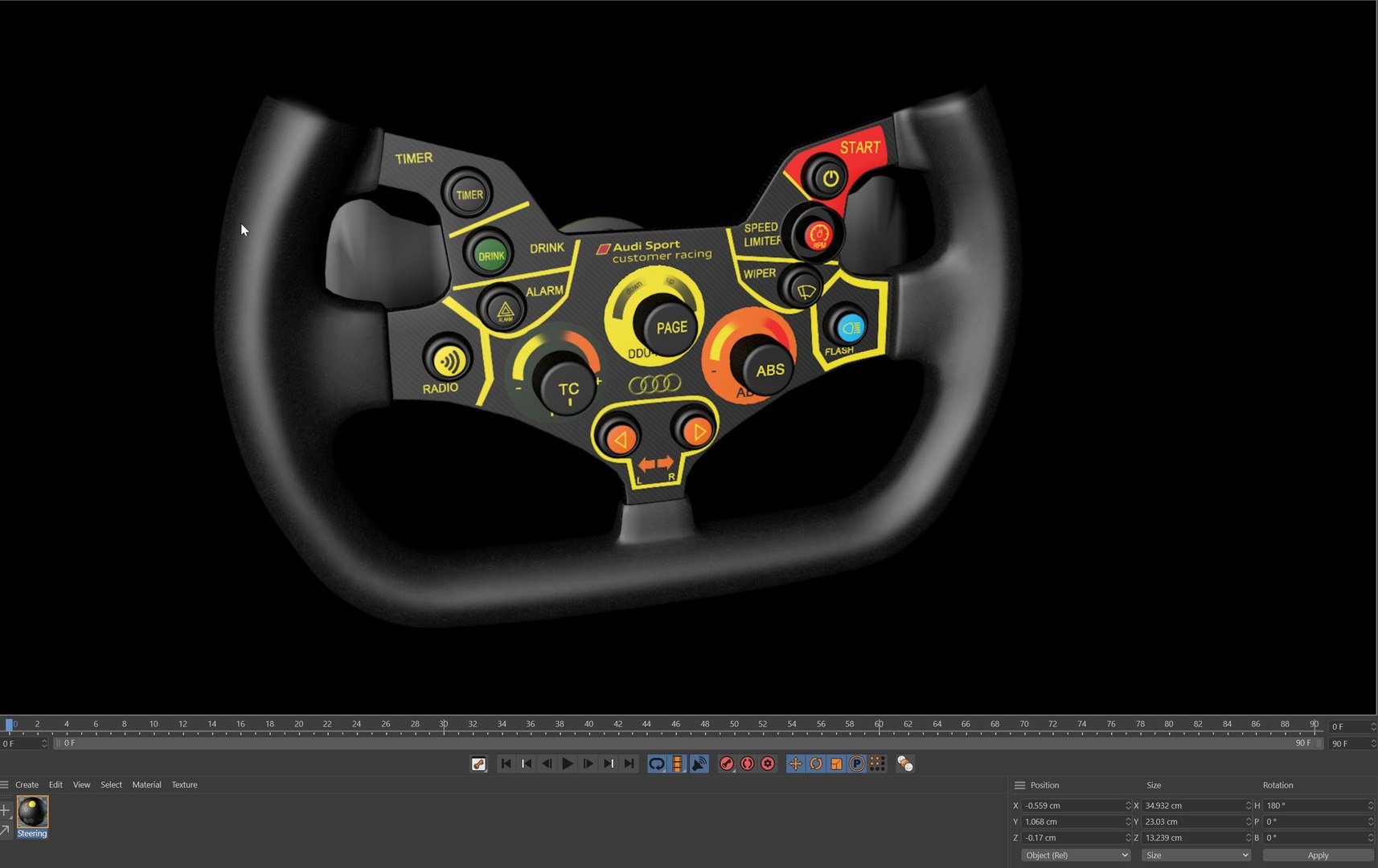Click the Apply button for coordinates
The image size is (1378, 868).
1318,855
